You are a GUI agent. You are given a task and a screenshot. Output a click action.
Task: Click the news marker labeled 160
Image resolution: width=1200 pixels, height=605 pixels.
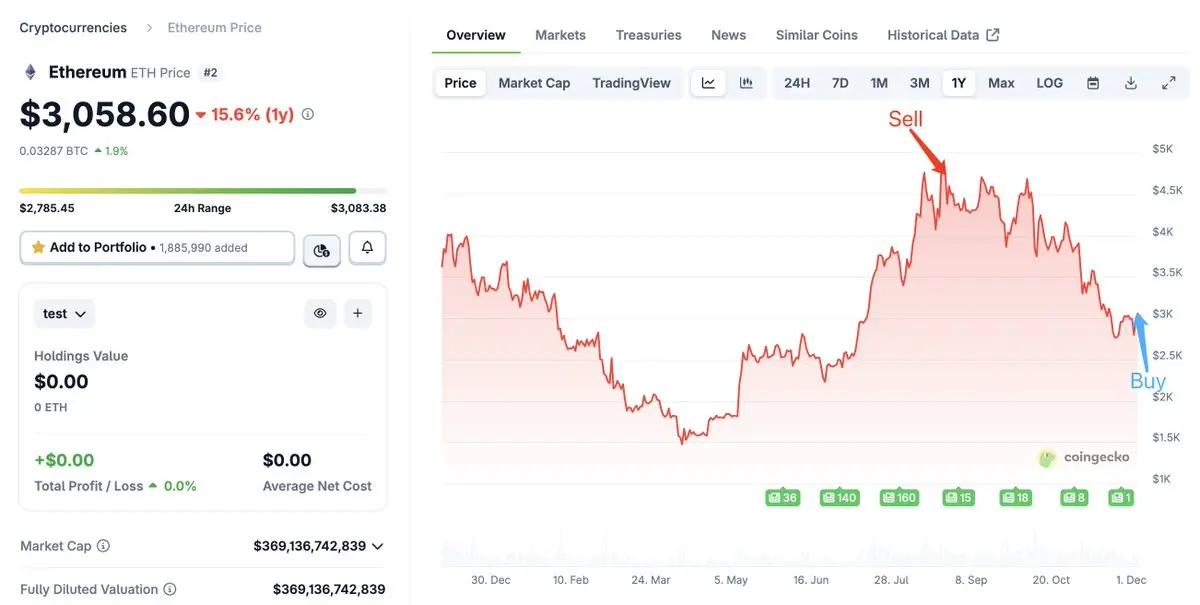point(899,497)
